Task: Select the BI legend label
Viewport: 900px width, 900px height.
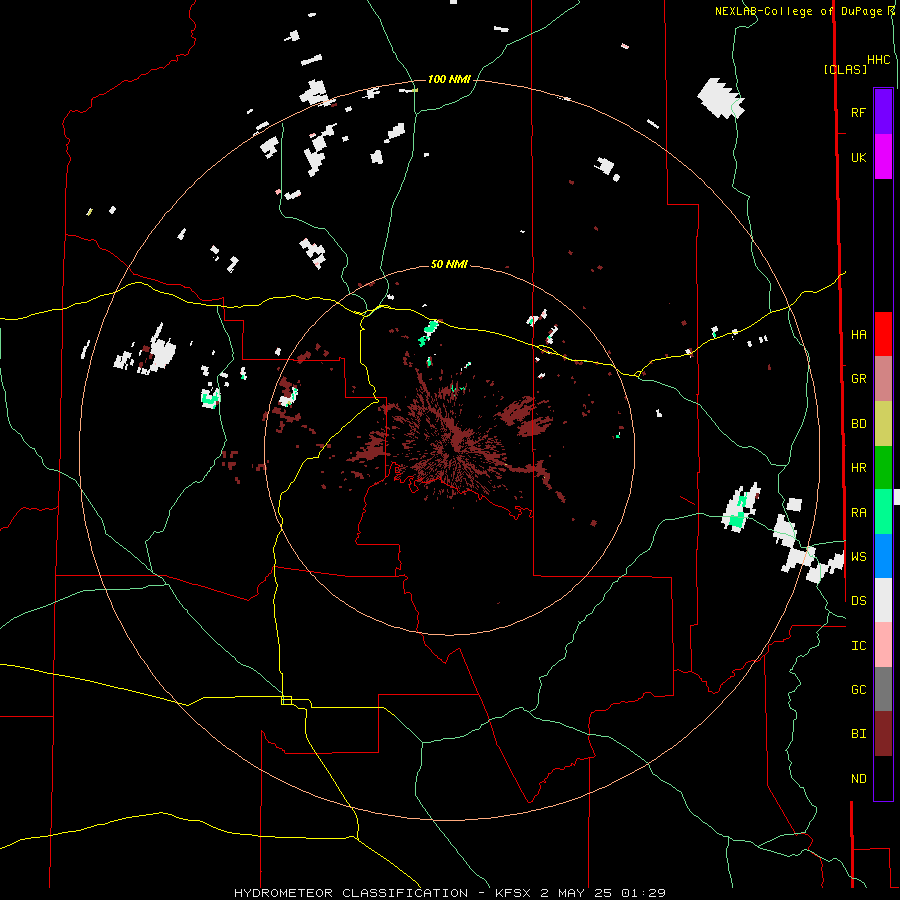Action: (x=858, y=734)
